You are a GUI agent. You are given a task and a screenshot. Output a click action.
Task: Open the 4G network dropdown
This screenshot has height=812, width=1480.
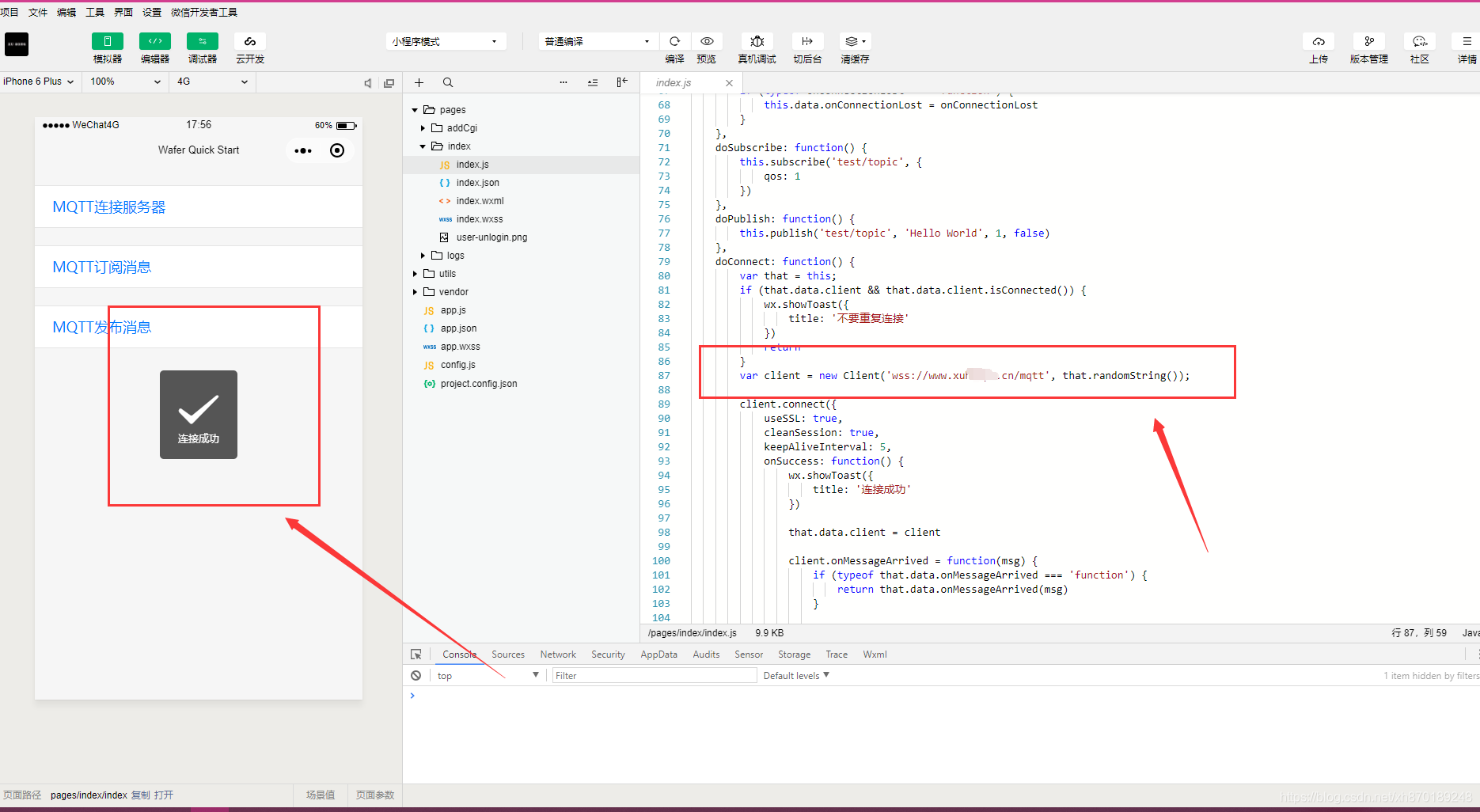coord(212,82)
